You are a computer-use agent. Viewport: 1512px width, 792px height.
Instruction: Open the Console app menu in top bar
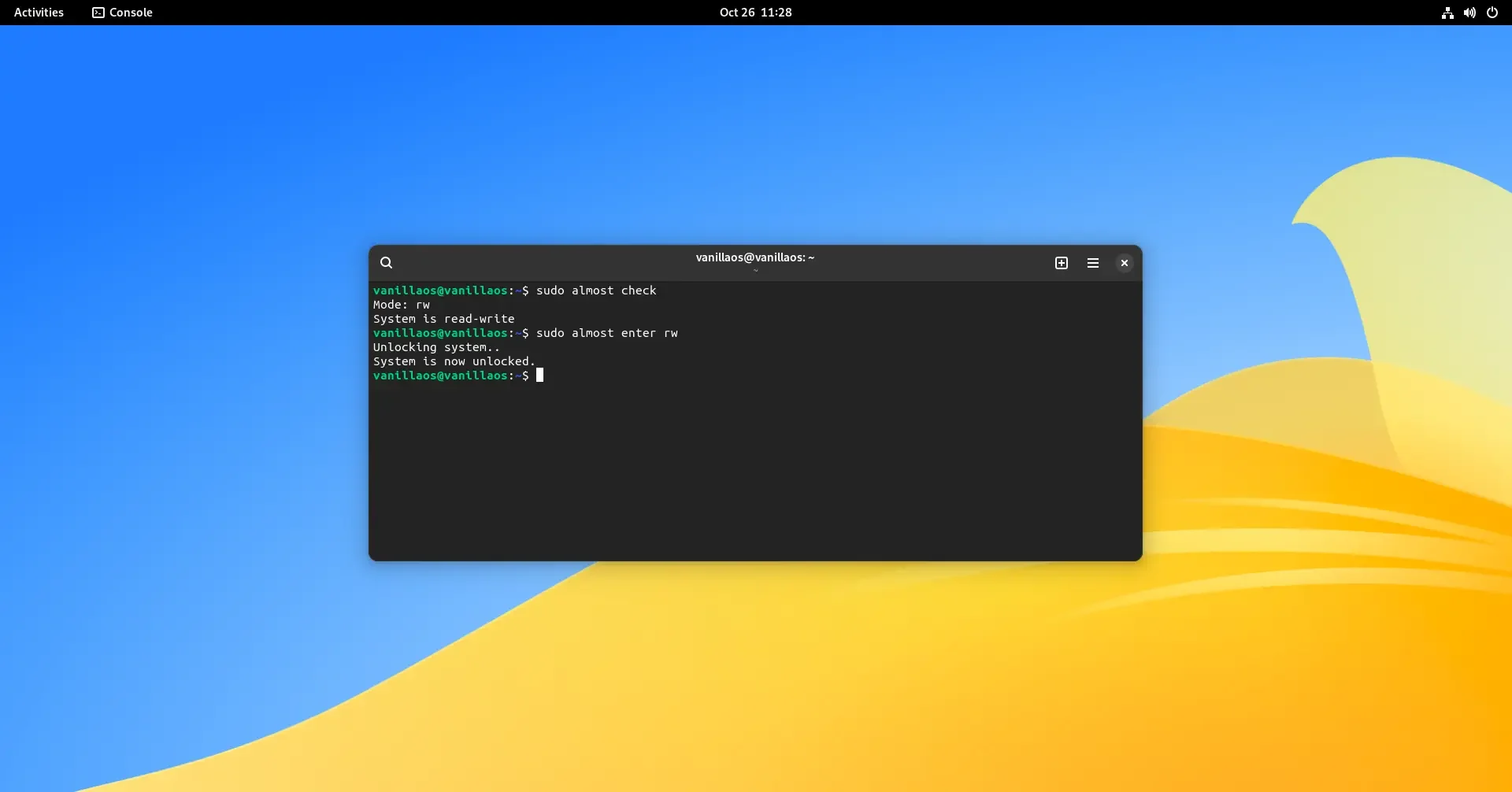pyautogui.click(x=122, y=13)
